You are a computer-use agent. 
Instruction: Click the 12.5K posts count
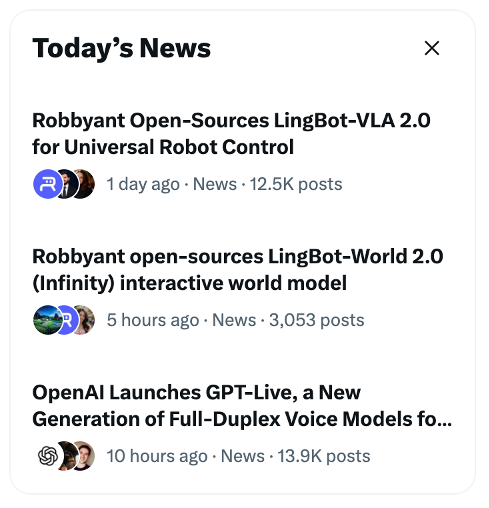(296, 184)
